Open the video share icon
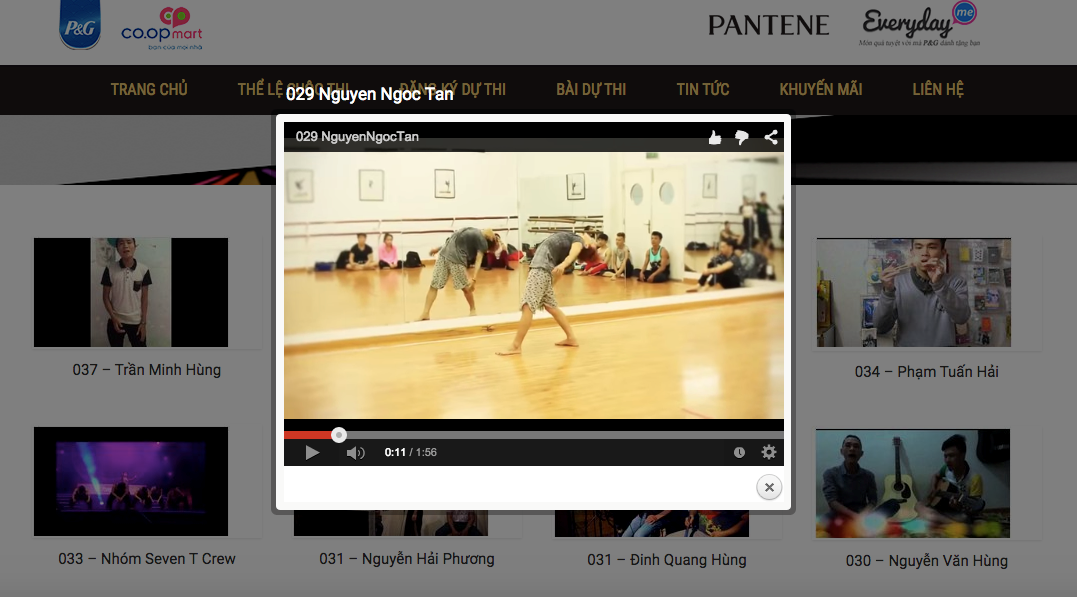 (x=771, y=138)
